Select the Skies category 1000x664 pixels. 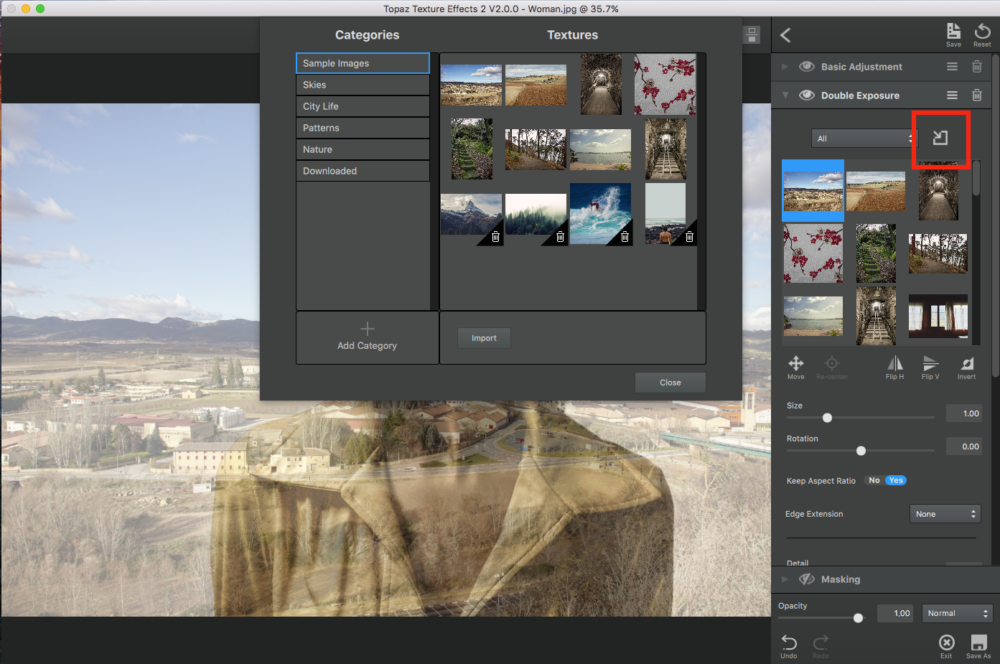(x=362, y=85)
